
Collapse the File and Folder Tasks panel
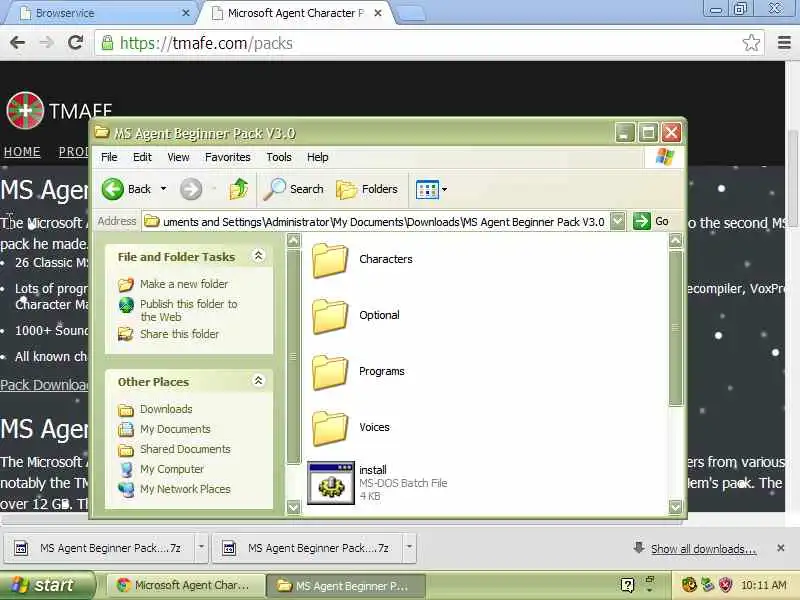tap(259, 256)
